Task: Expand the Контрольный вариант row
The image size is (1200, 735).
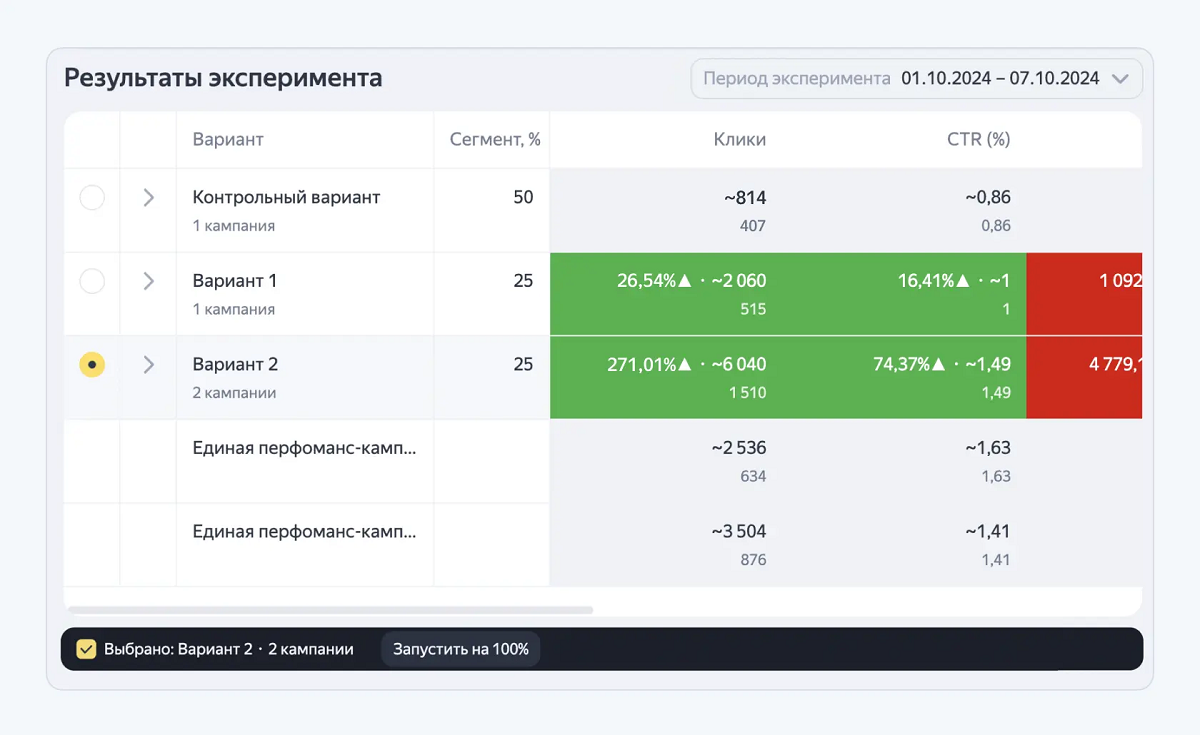Action: pyautogui.click(x=148, y=197)
